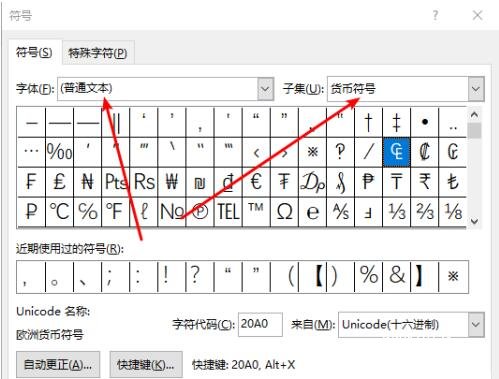This screenshot has width=499, height=379.
Task: Select the trademark ™ symbol
Action: [x=256, y=212]
